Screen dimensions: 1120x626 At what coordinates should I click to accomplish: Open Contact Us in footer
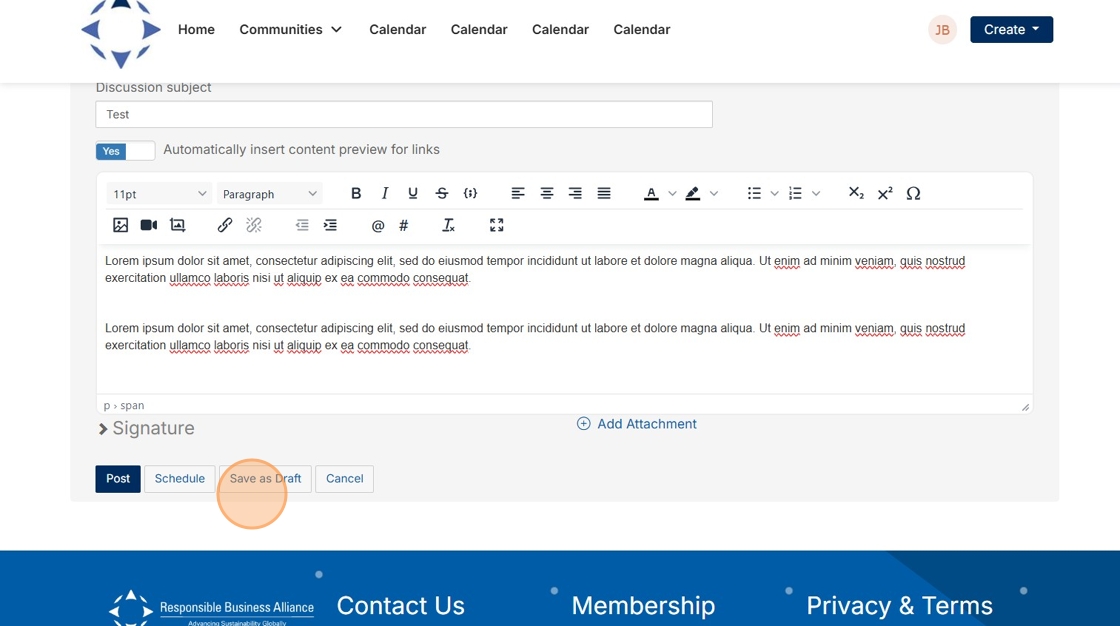[401, 606]
